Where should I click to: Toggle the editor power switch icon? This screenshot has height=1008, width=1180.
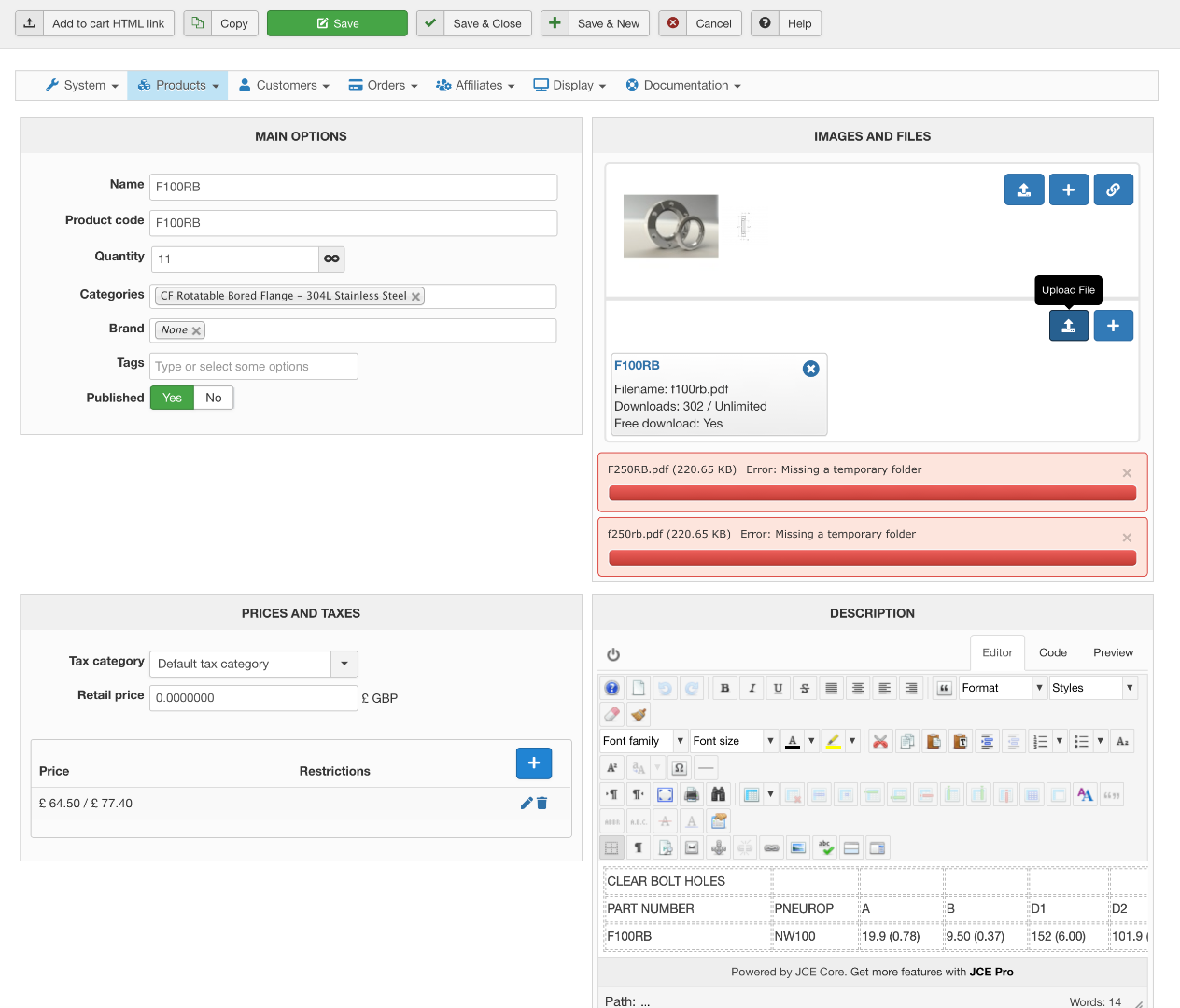click(x=613, y=654)
